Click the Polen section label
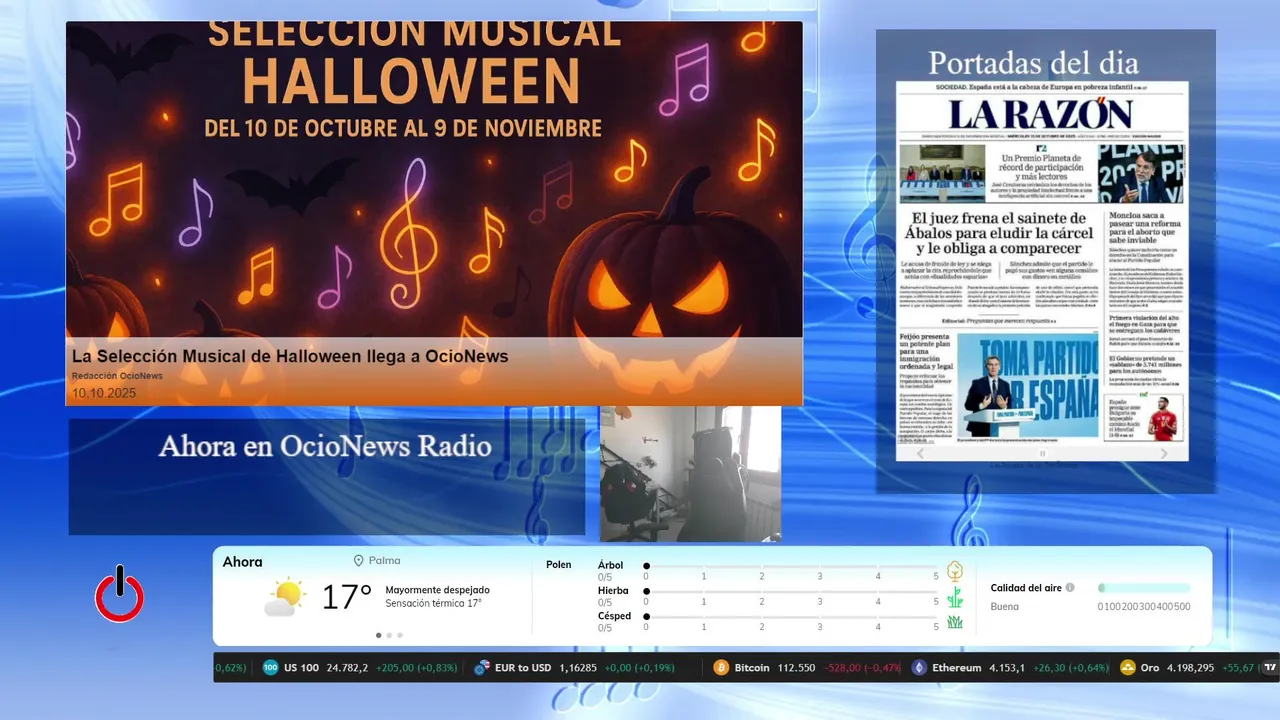This screenshot has height=720, width=1280. coord(558,565)
